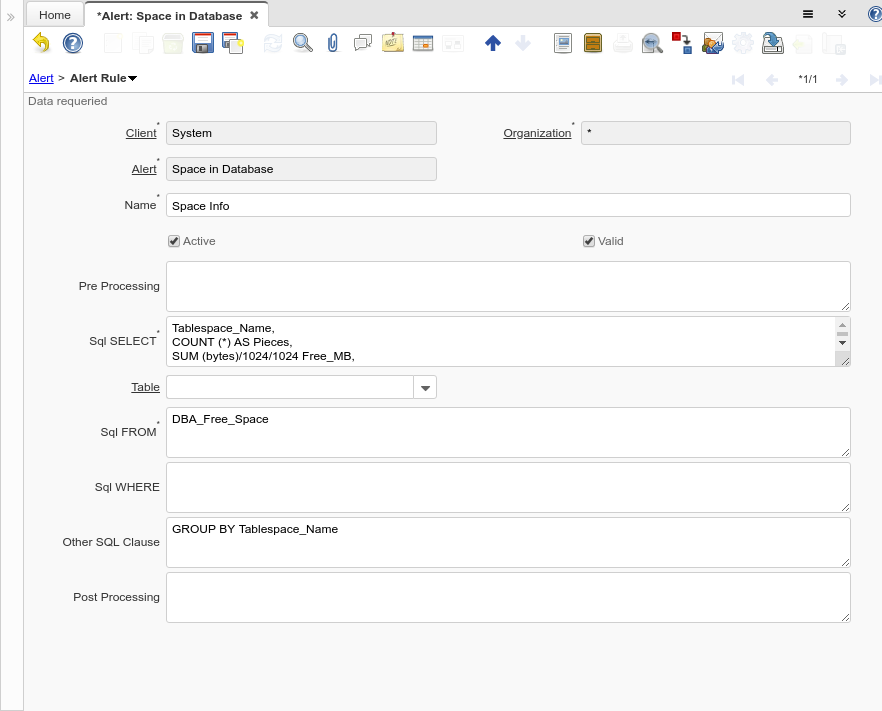Screen dimensions: 882x711
Task: Click the Undo changes toolbar icon
Action: 41,43
